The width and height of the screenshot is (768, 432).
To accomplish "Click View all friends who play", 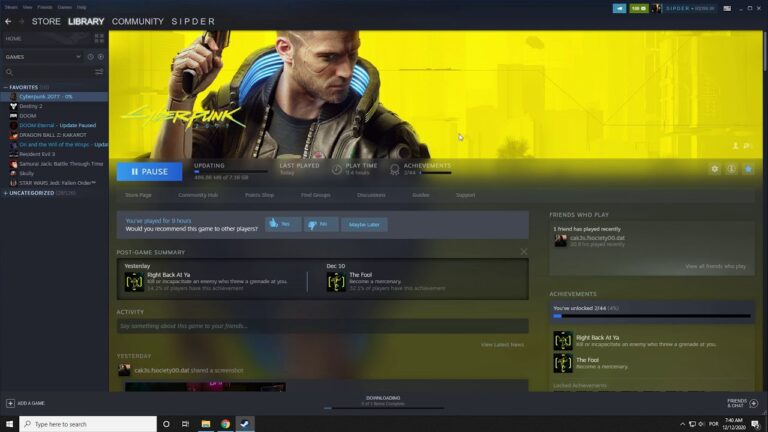I will click(x=716, y=266).
